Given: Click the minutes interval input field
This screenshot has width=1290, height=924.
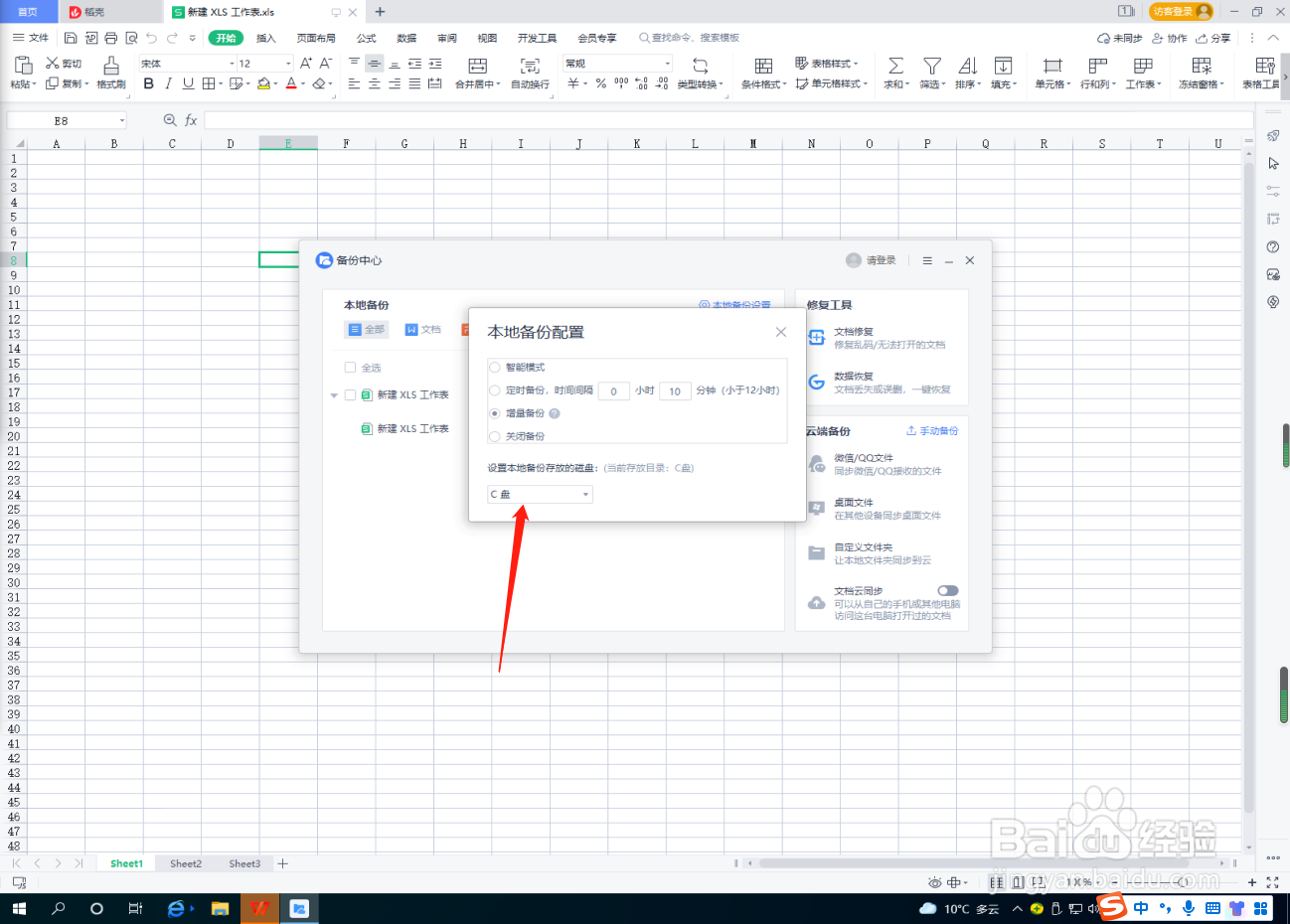Looking at the screenshot, I should pyautogui.click(x=675, y=390).
